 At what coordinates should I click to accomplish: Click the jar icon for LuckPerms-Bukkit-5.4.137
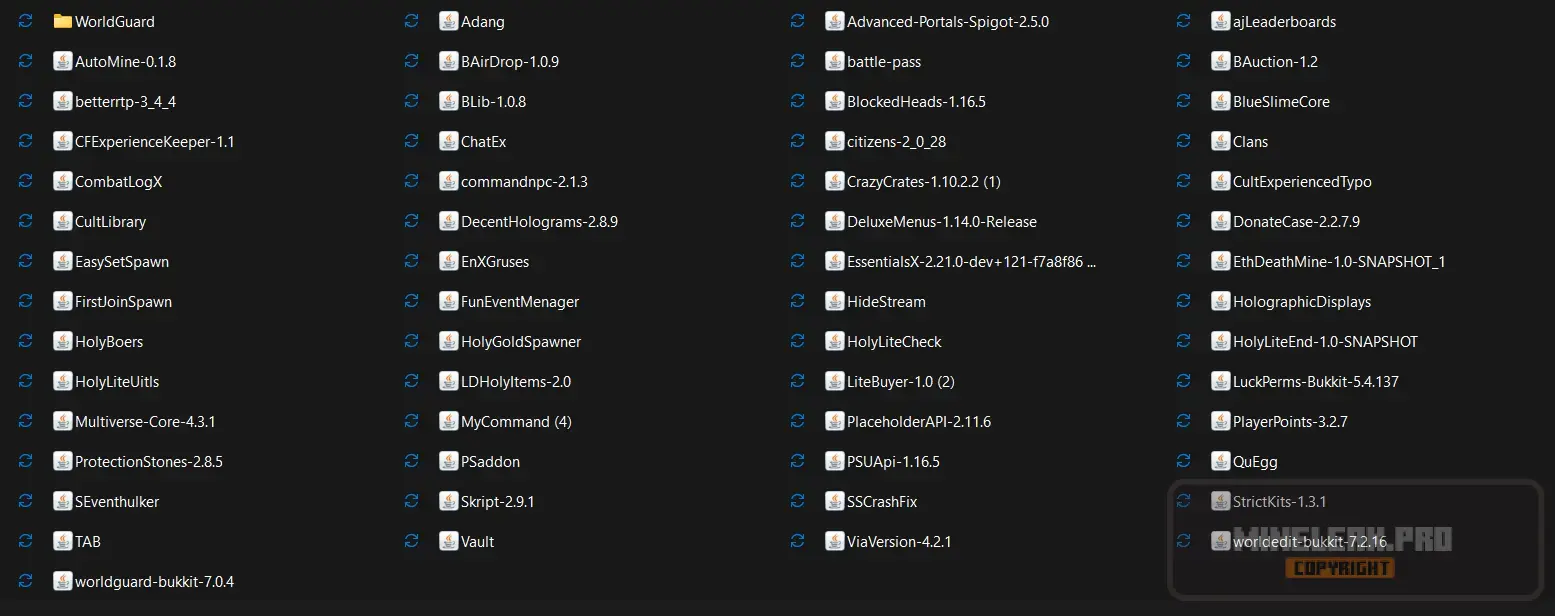click(1220, 381)
